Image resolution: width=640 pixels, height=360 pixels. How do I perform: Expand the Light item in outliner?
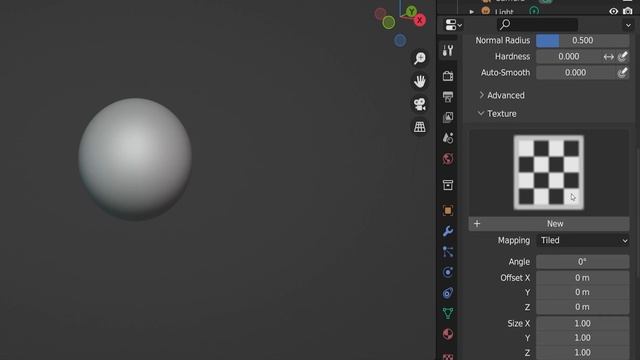(x=472, y=11)
